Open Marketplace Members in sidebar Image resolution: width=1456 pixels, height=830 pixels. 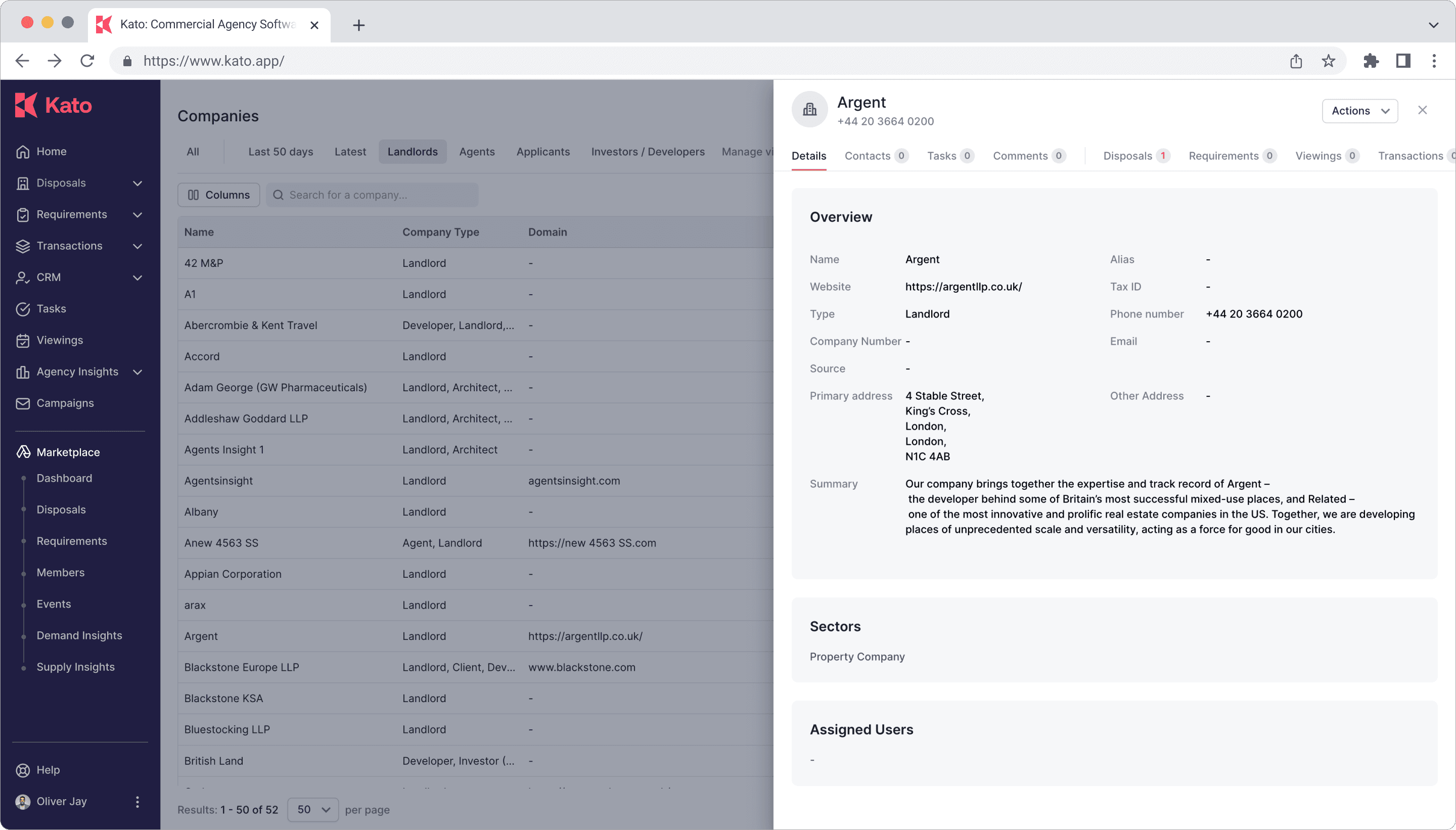61,572
